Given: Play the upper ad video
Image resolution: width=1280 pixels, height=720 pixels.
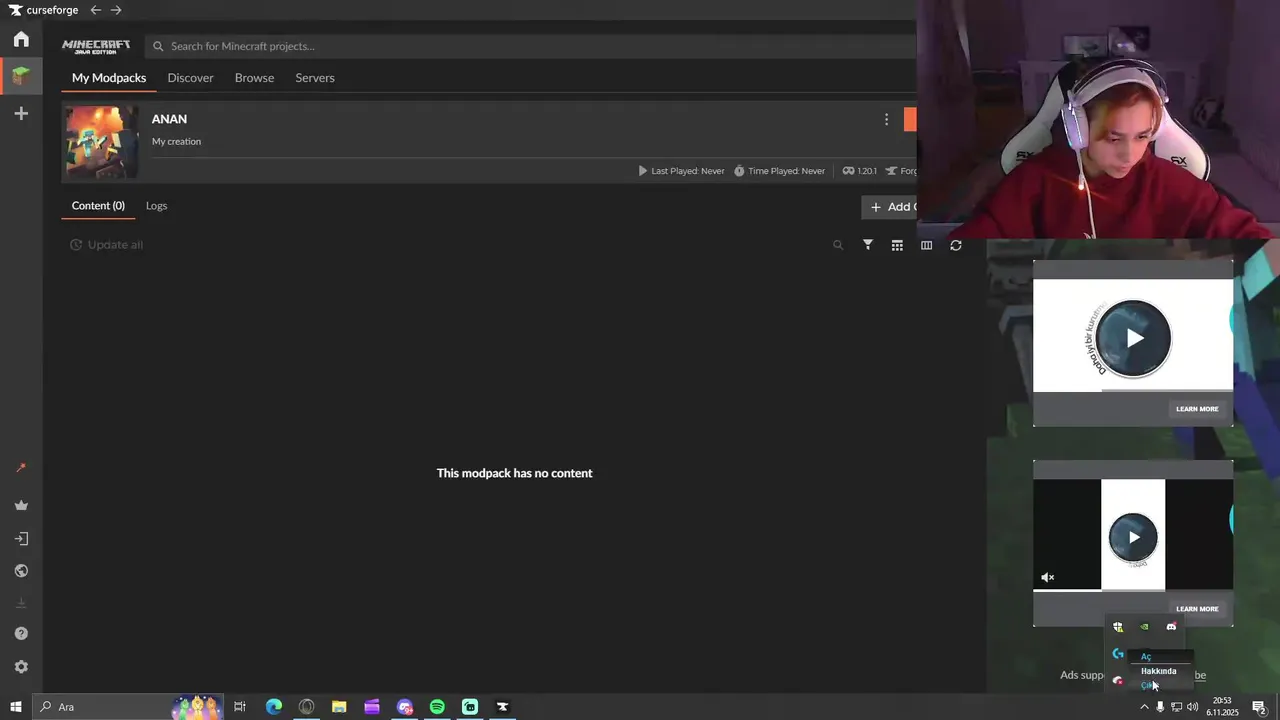Looking at the screenshot, I should (x=1133, y=338).
